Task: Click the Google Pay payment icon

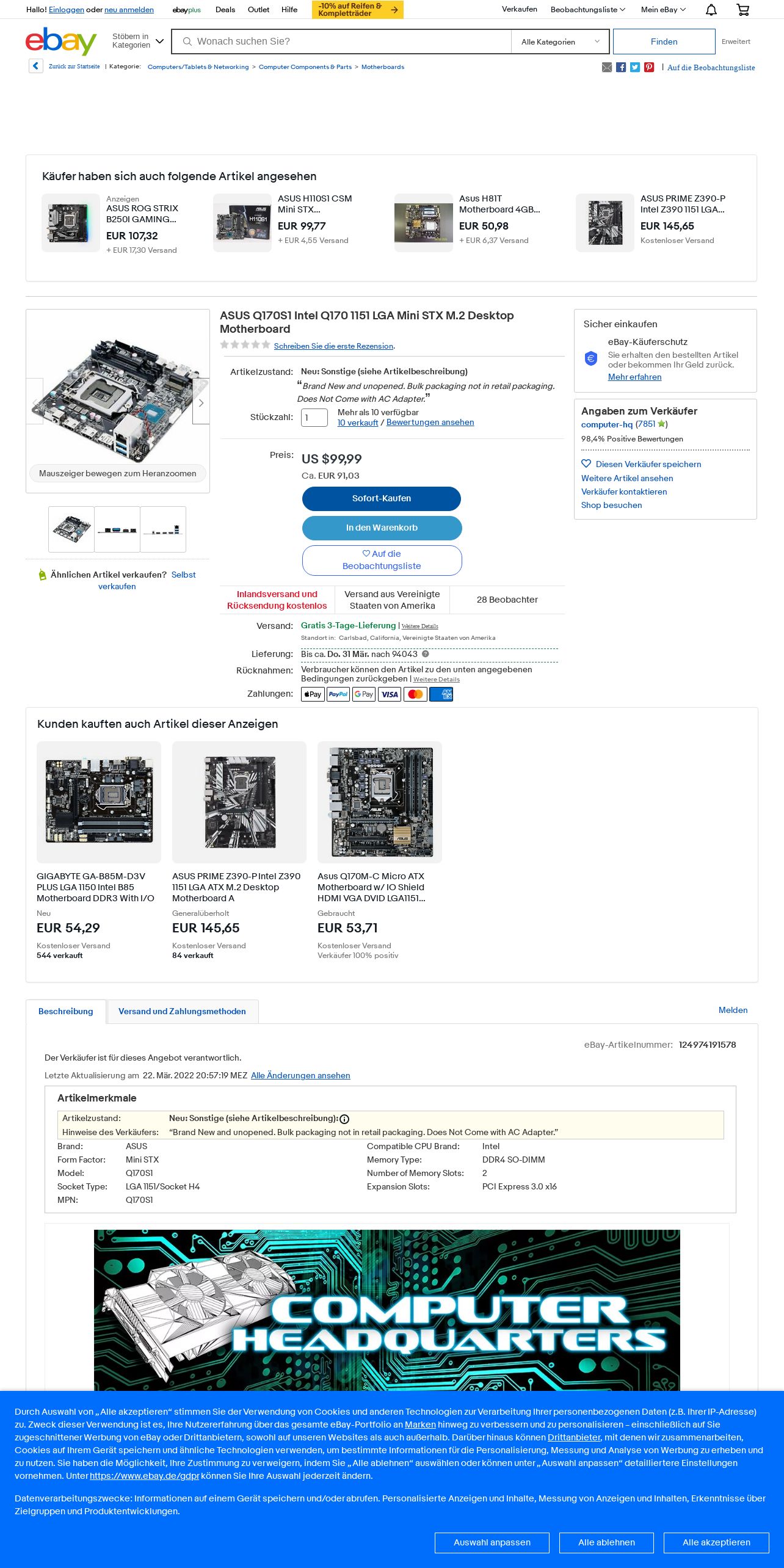Action: (x=364, y=694)
